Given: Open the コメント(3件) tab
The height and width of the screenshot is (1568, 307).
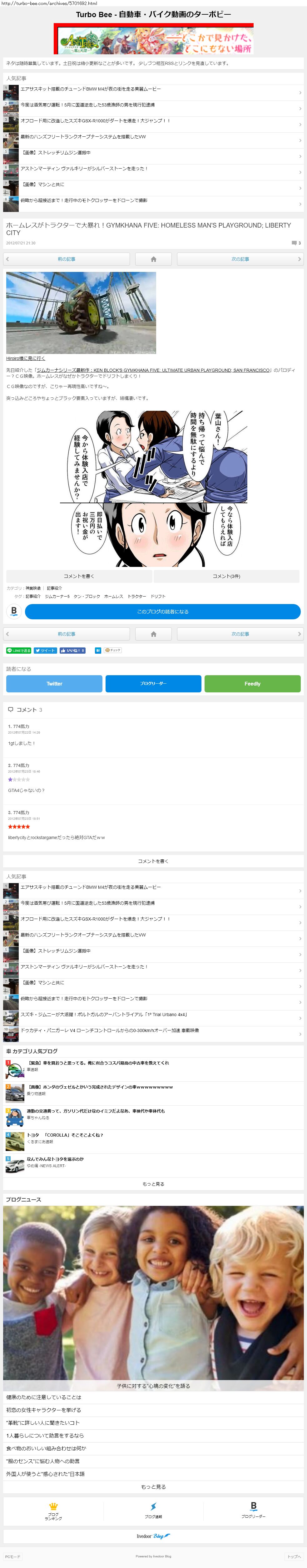Looking at the screenshot, I should (226, 576).
